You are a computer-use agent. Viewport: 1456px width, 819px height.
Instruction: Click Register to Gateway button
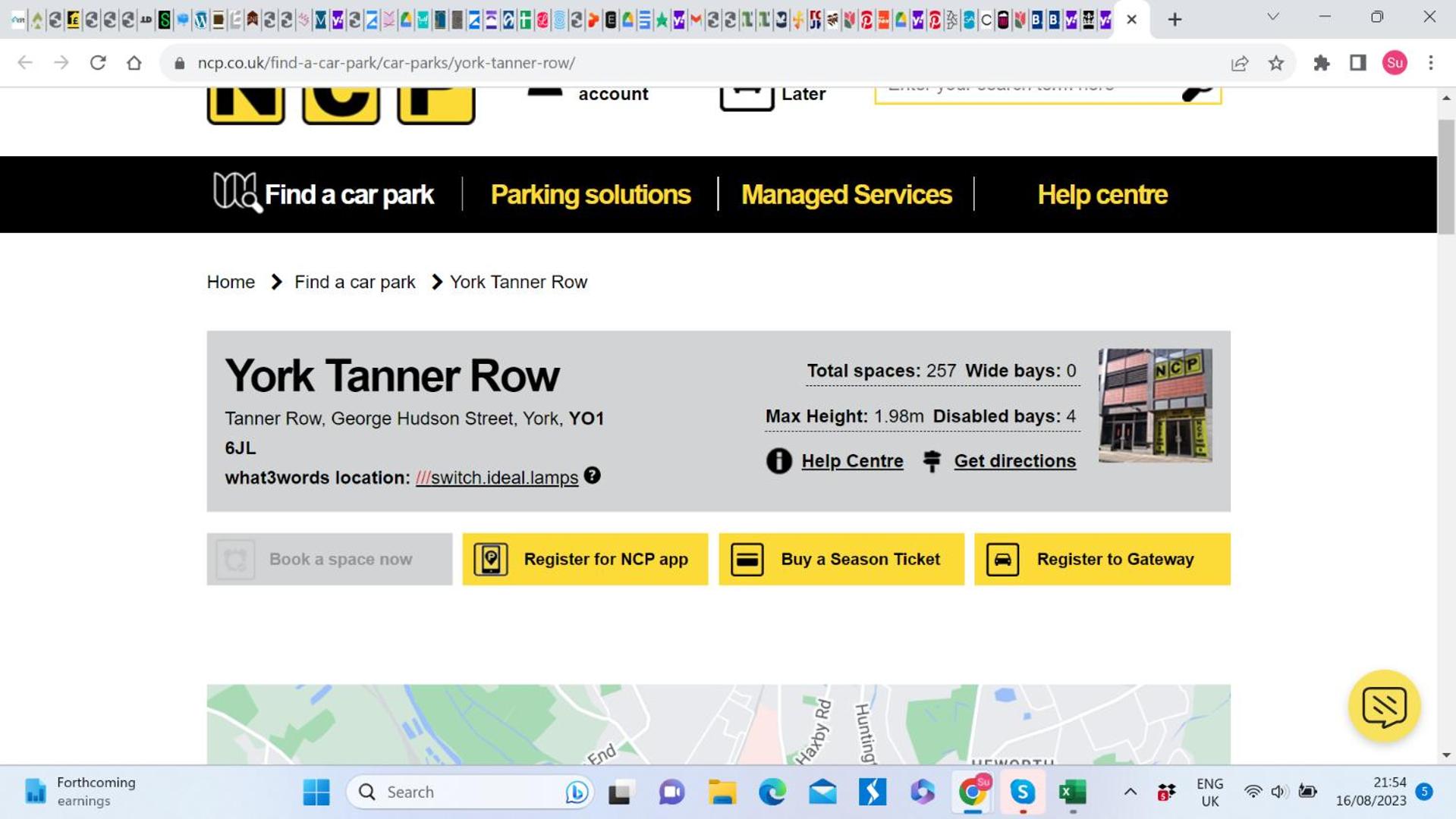click(1102, 560)
